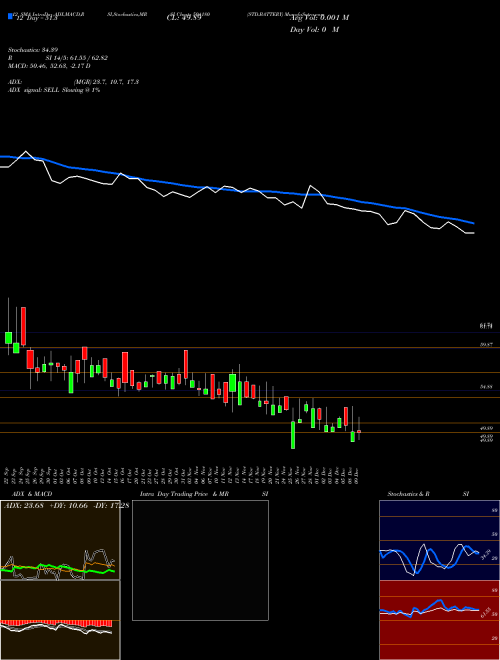Click the last small red candlestick
Image resolution: width=500 pixels, height=660 pixels.
(359, 431)
